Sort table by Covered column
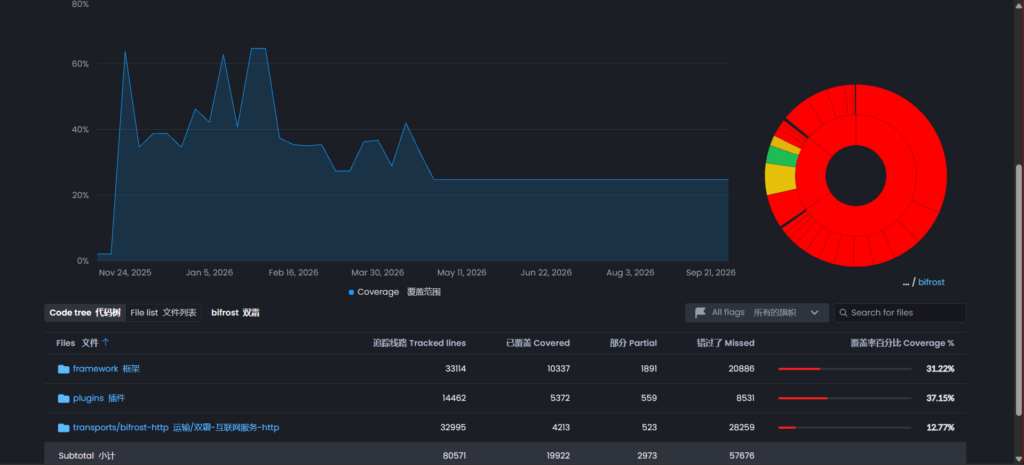 point(537,343)
